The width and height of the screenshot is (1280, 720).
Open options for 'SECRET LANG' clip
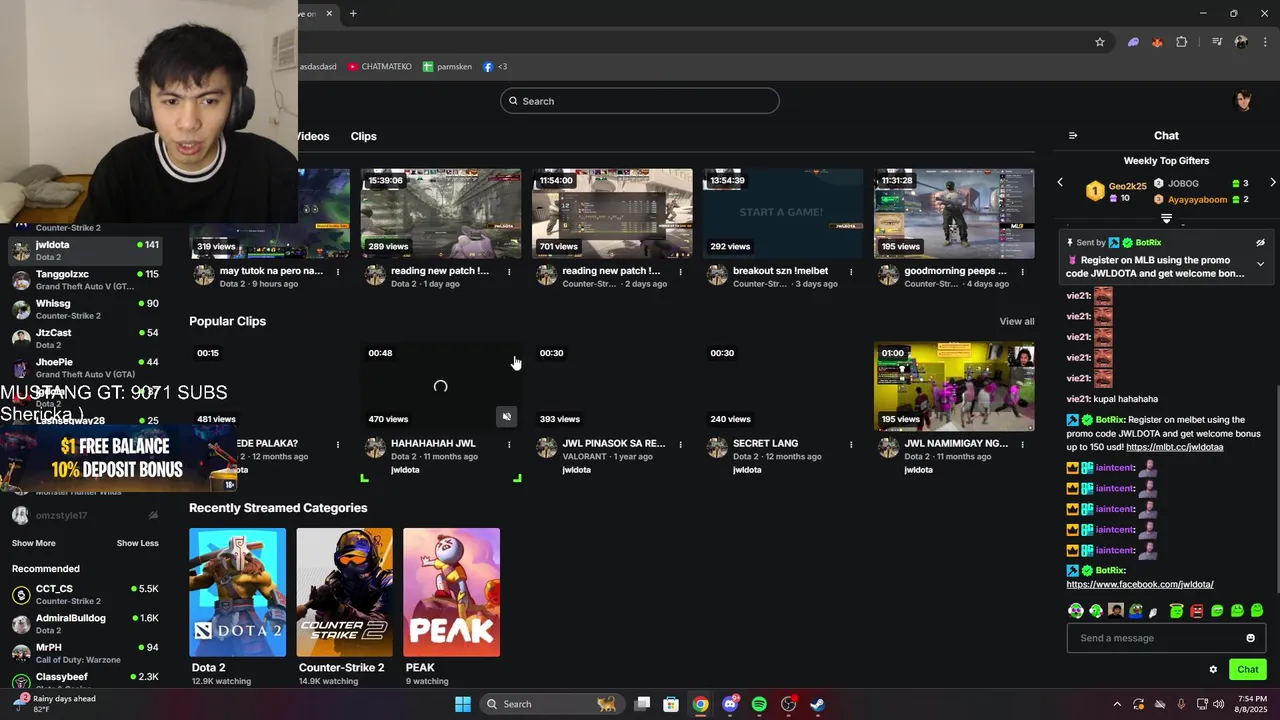(x=851, y=443)
